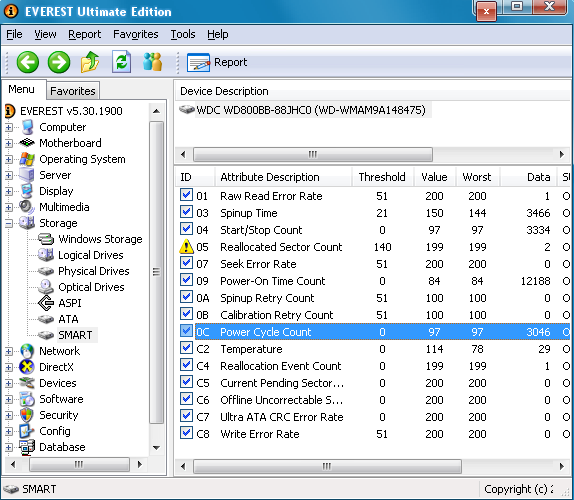
Task: Select Physical Drives in the tree
Action: pyautogui.click(x=94, y=271)
